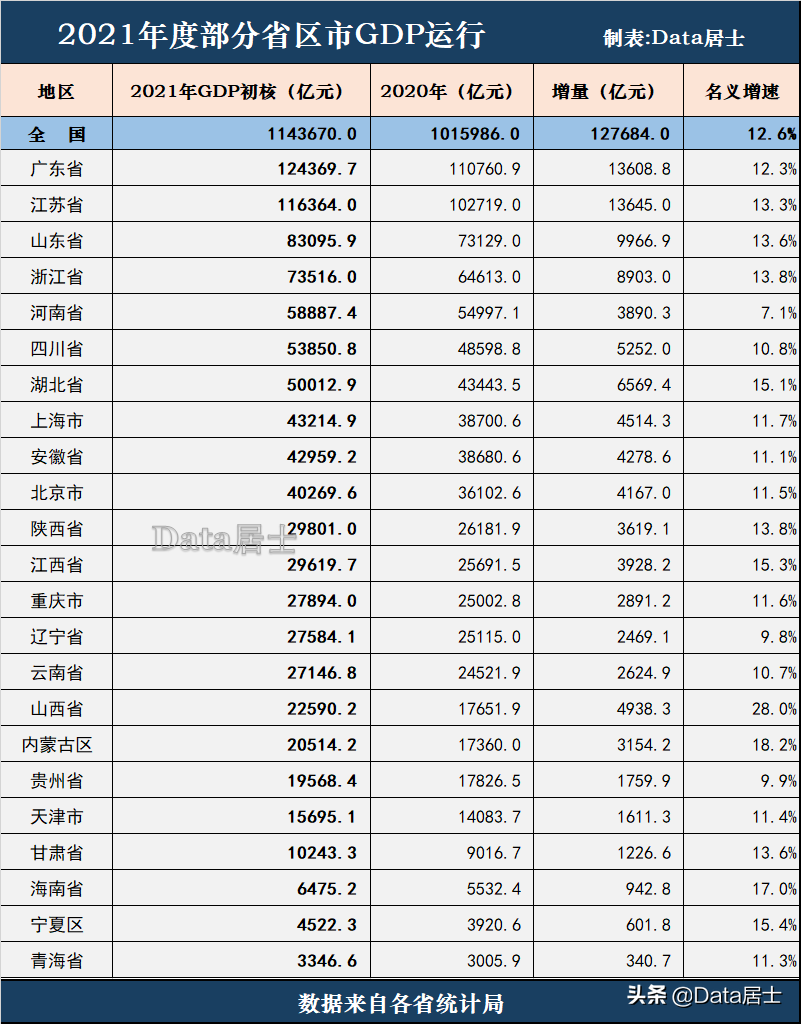Click Shanghai GDP value 43214.9

coord(322,421)
